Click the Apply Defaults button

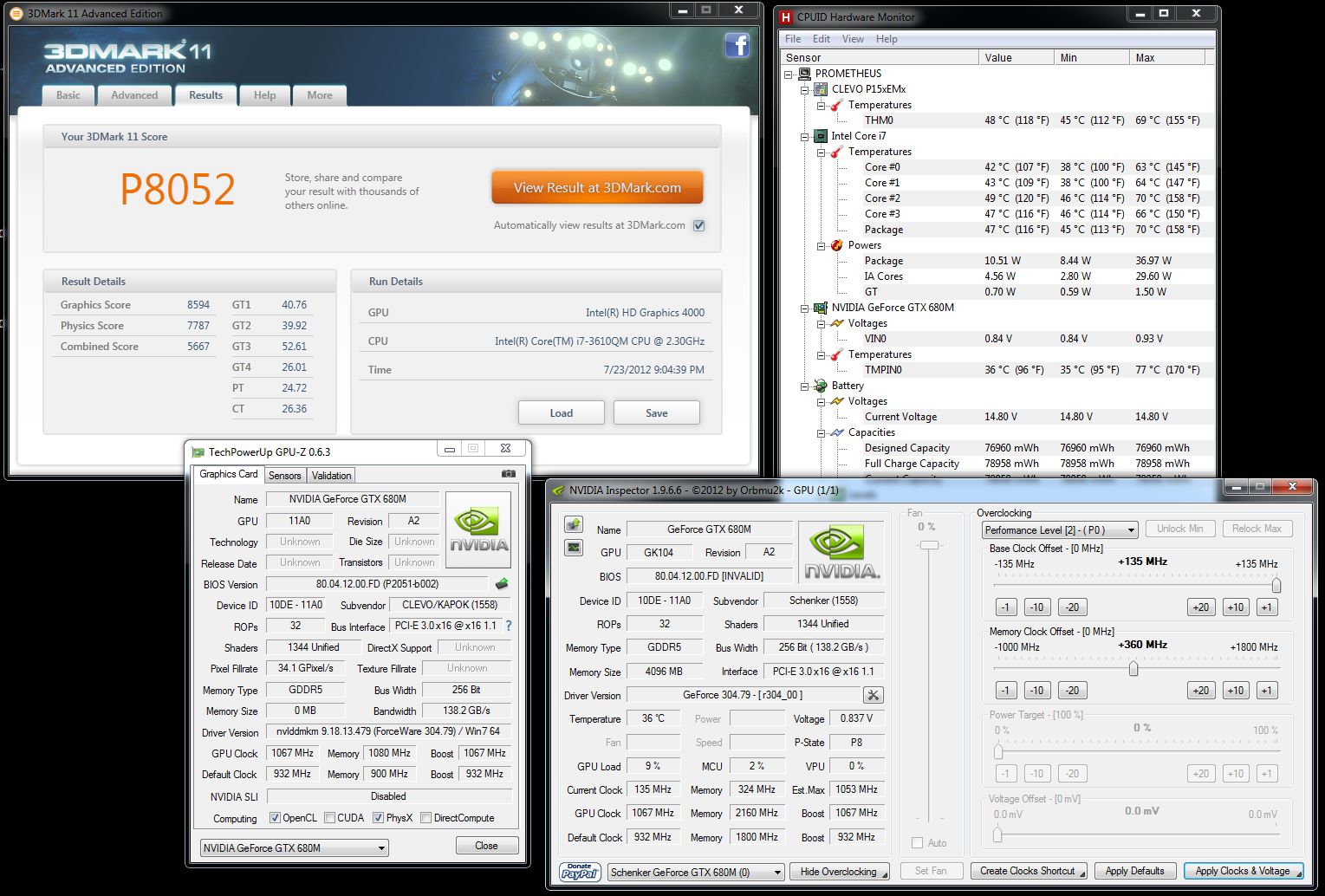(1134, 871)
